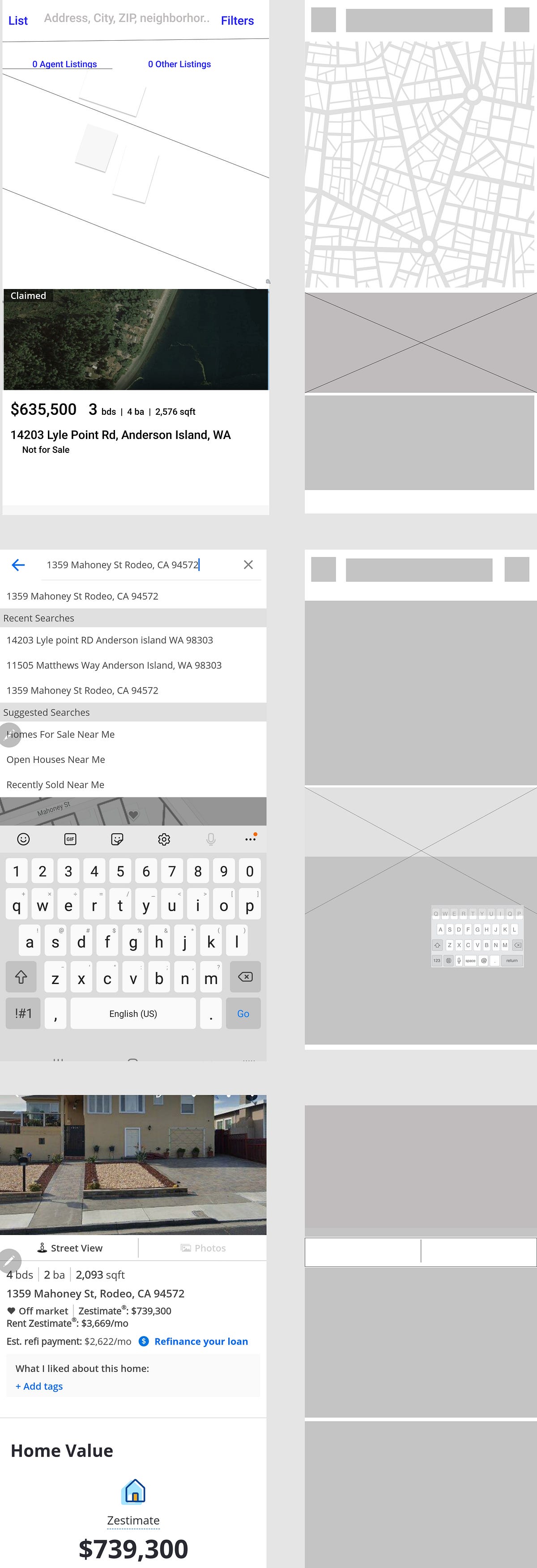
Task: Click the $739,300 Zestimate value
Action: tap(133, 1549)
